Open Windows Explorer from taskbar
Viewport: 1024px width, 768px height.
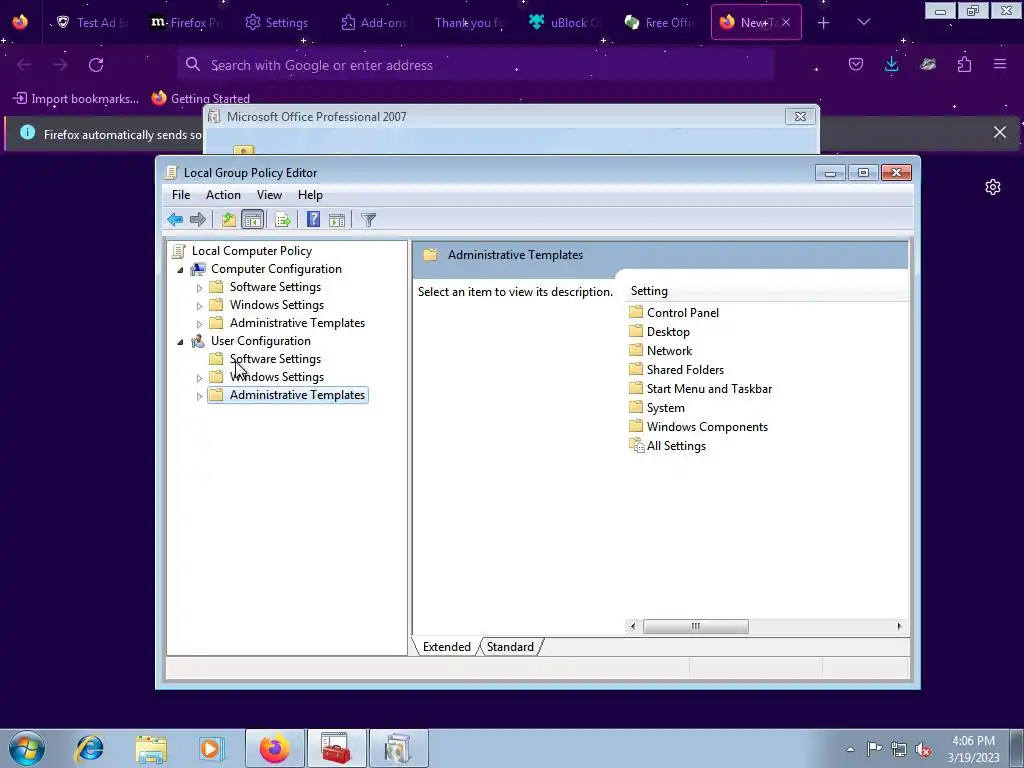pyautogui.click(x=151, y=748)
